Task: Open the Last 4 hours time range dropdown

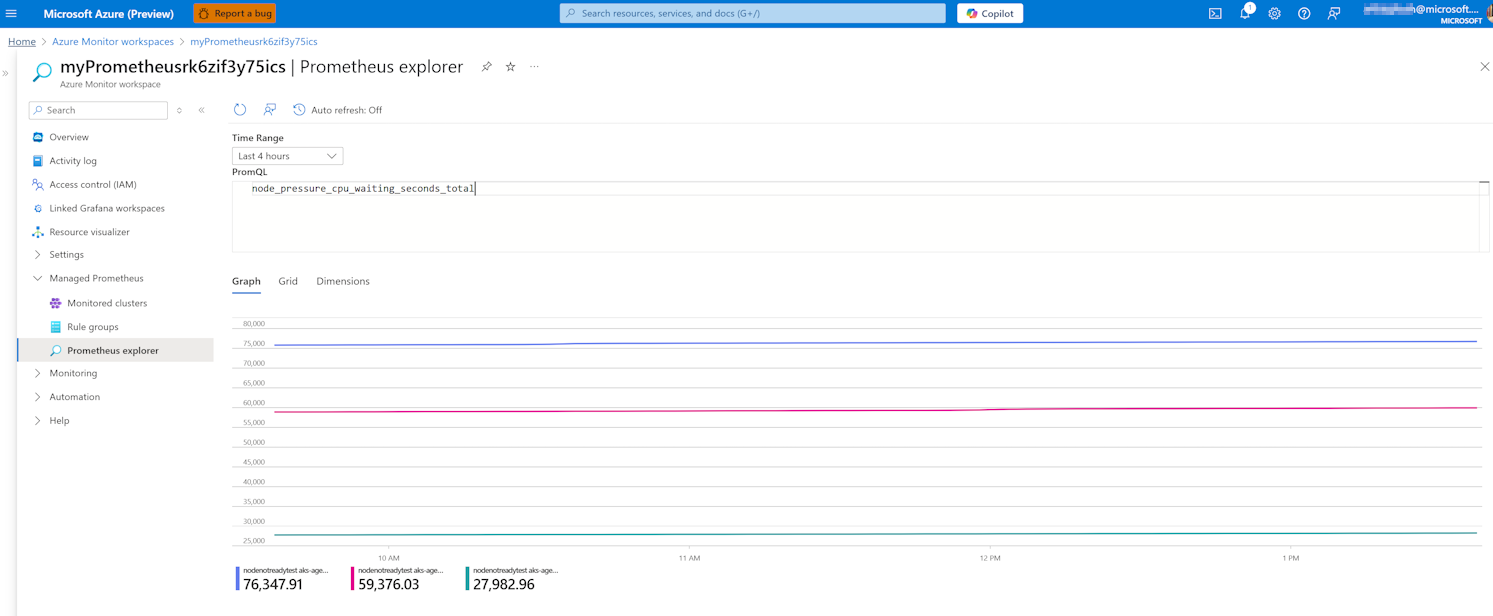Action: [x=287, y=156]
